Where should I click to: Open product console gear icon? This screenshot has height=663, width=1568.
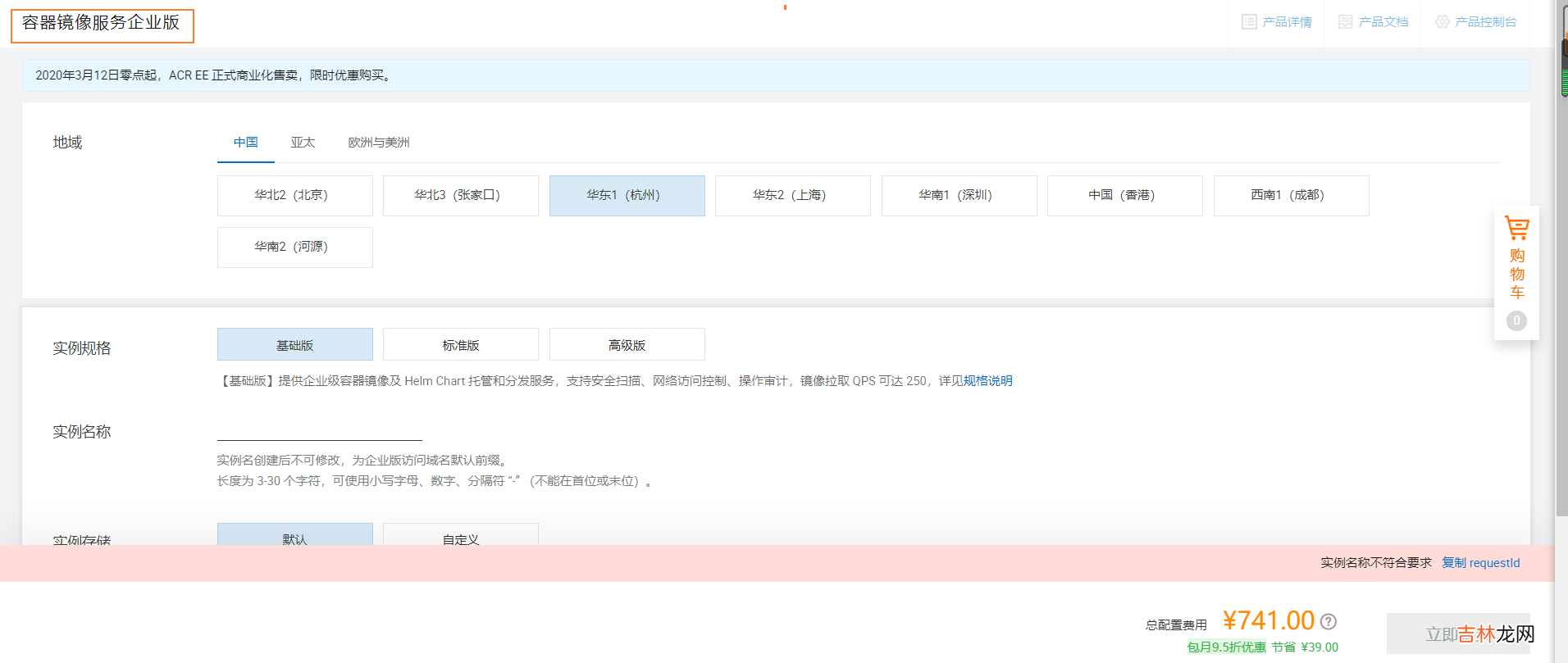coord(1442,22)
